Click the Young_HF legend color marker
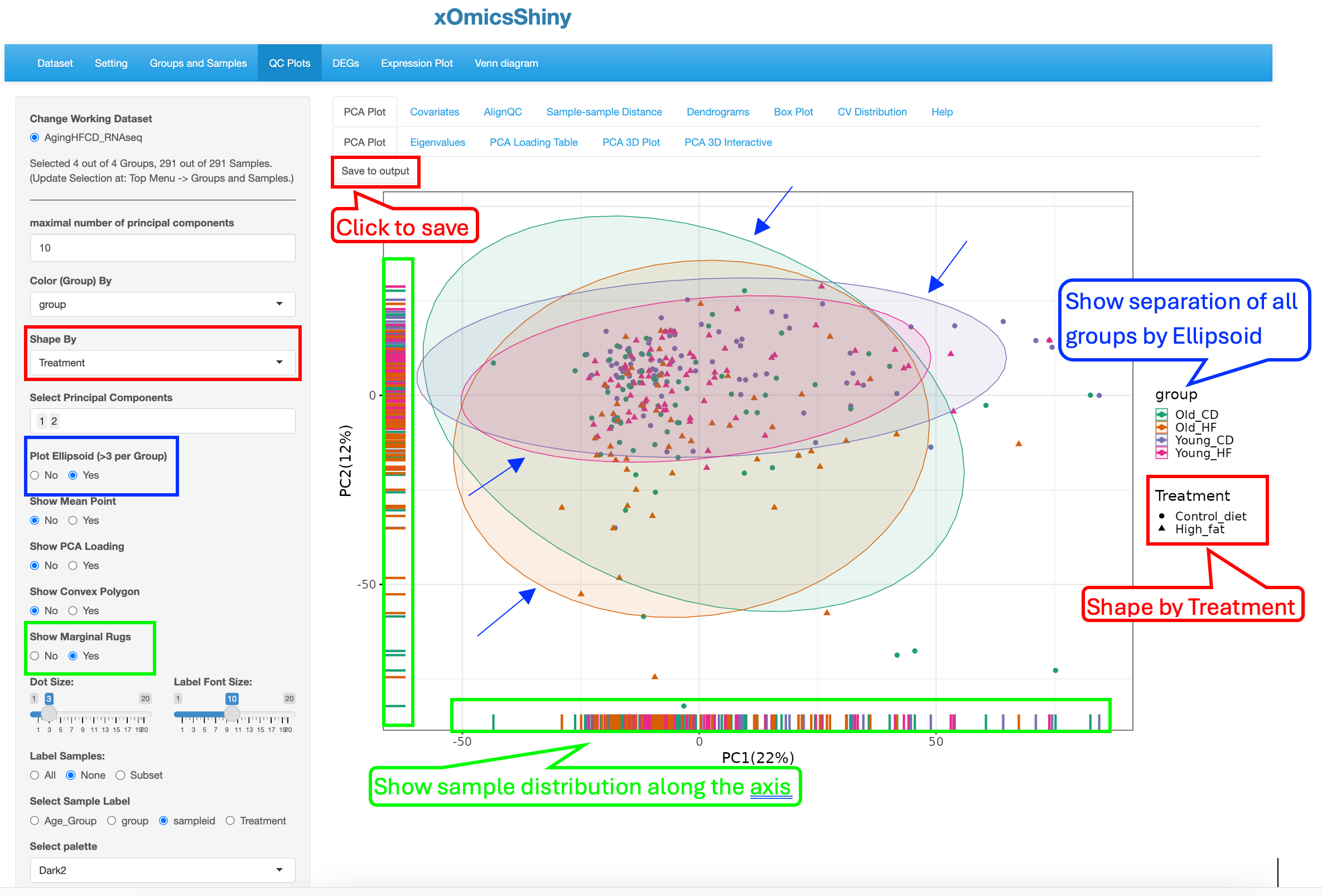Viewport: 1322px width, 896px height. (1161, 453)
